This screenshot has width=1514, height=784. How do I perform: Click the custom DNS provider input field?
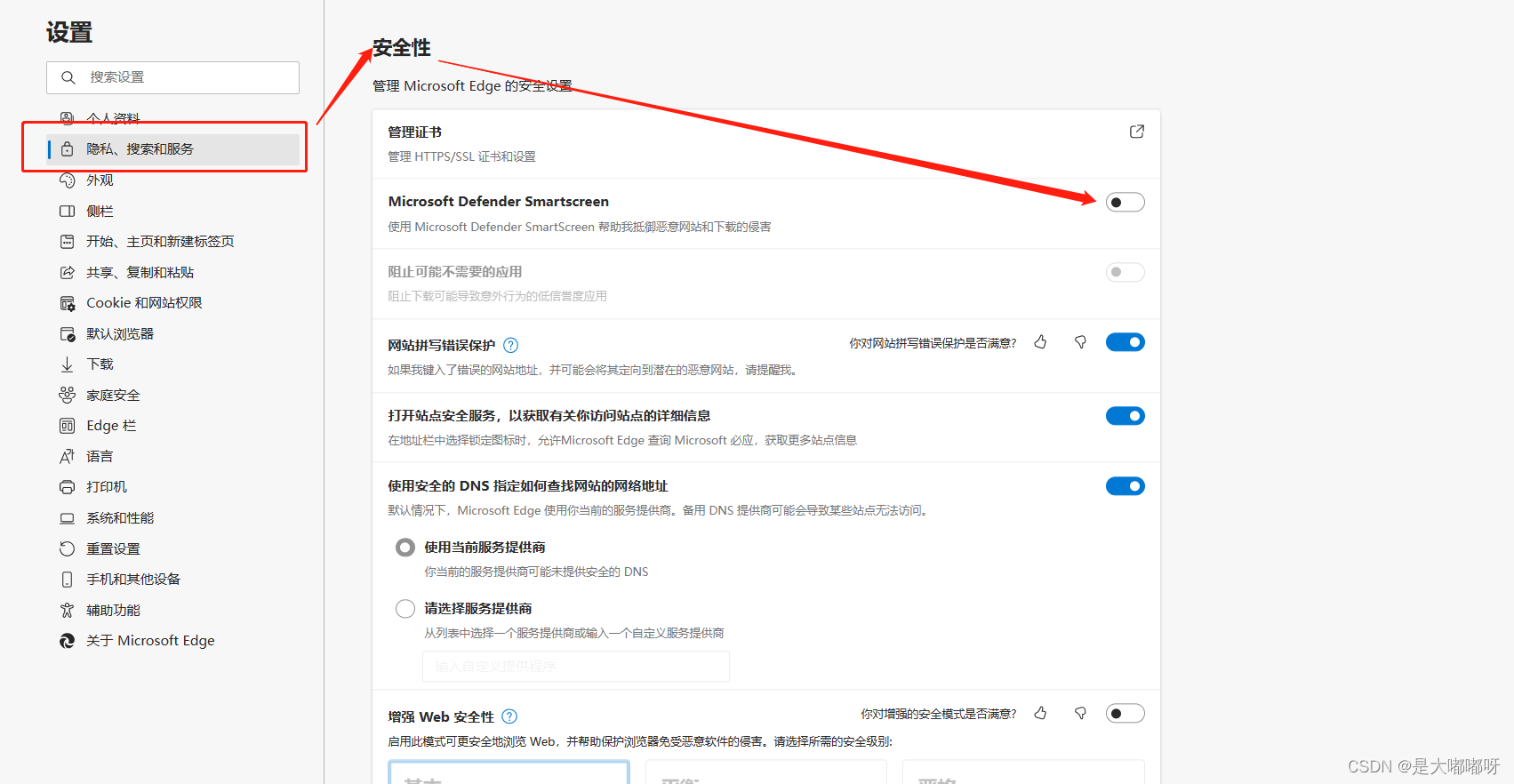(x=576, y=667)
